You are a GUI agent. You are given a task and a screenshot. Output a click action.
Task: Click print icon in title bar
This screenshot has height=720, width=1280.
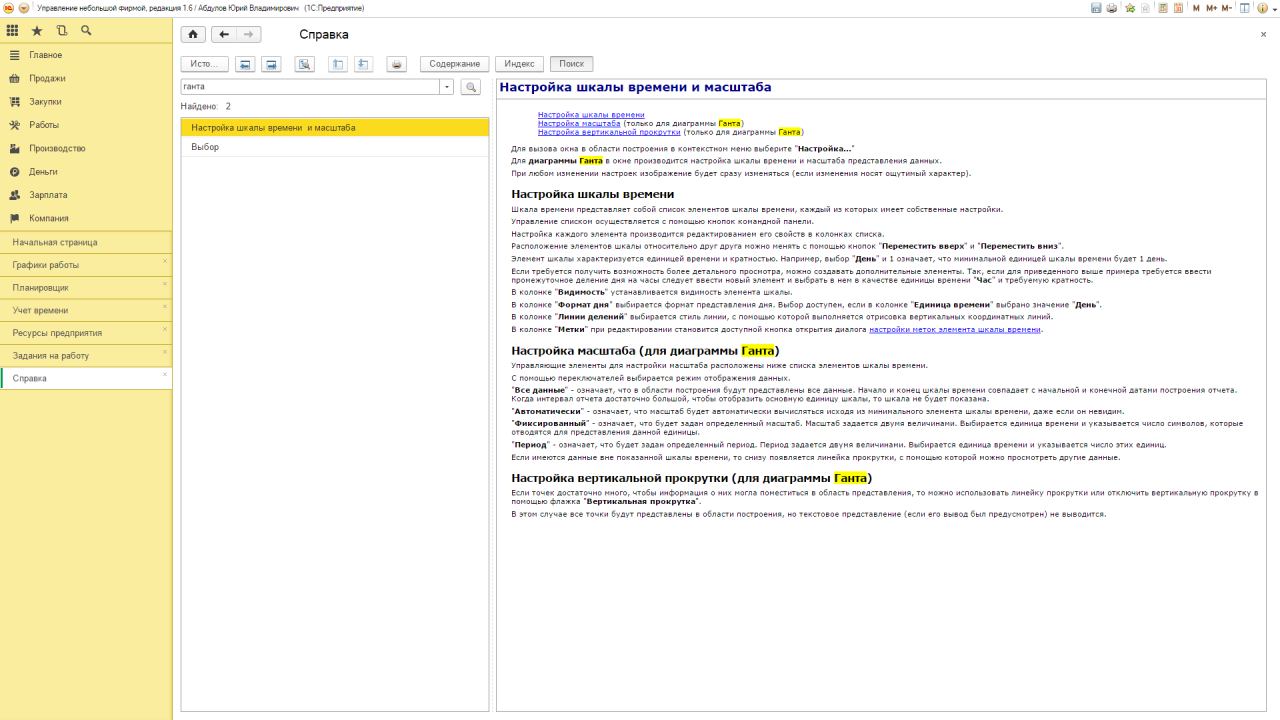point(1112,8)
